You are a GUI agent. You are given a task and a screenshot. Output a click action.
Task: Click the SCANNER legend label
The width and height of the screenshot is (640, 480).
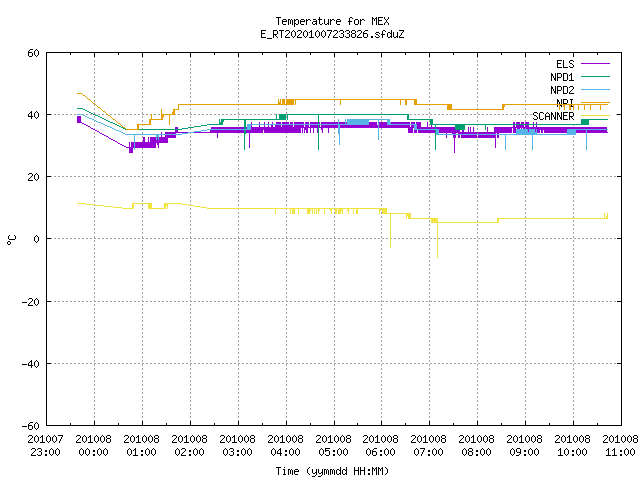pos(553,116)
